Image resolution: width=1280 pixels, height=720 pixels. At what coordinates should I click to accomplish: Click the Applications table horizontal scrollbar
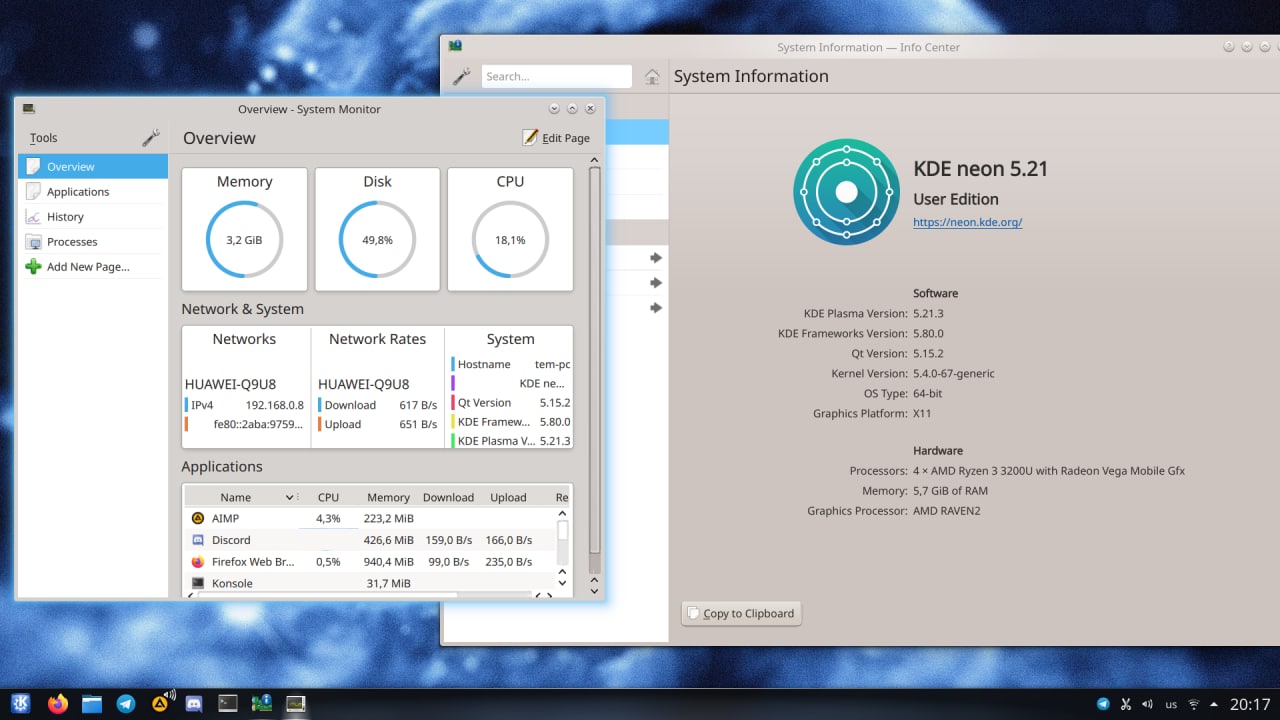pyautogui.click(x=365, y=595)
